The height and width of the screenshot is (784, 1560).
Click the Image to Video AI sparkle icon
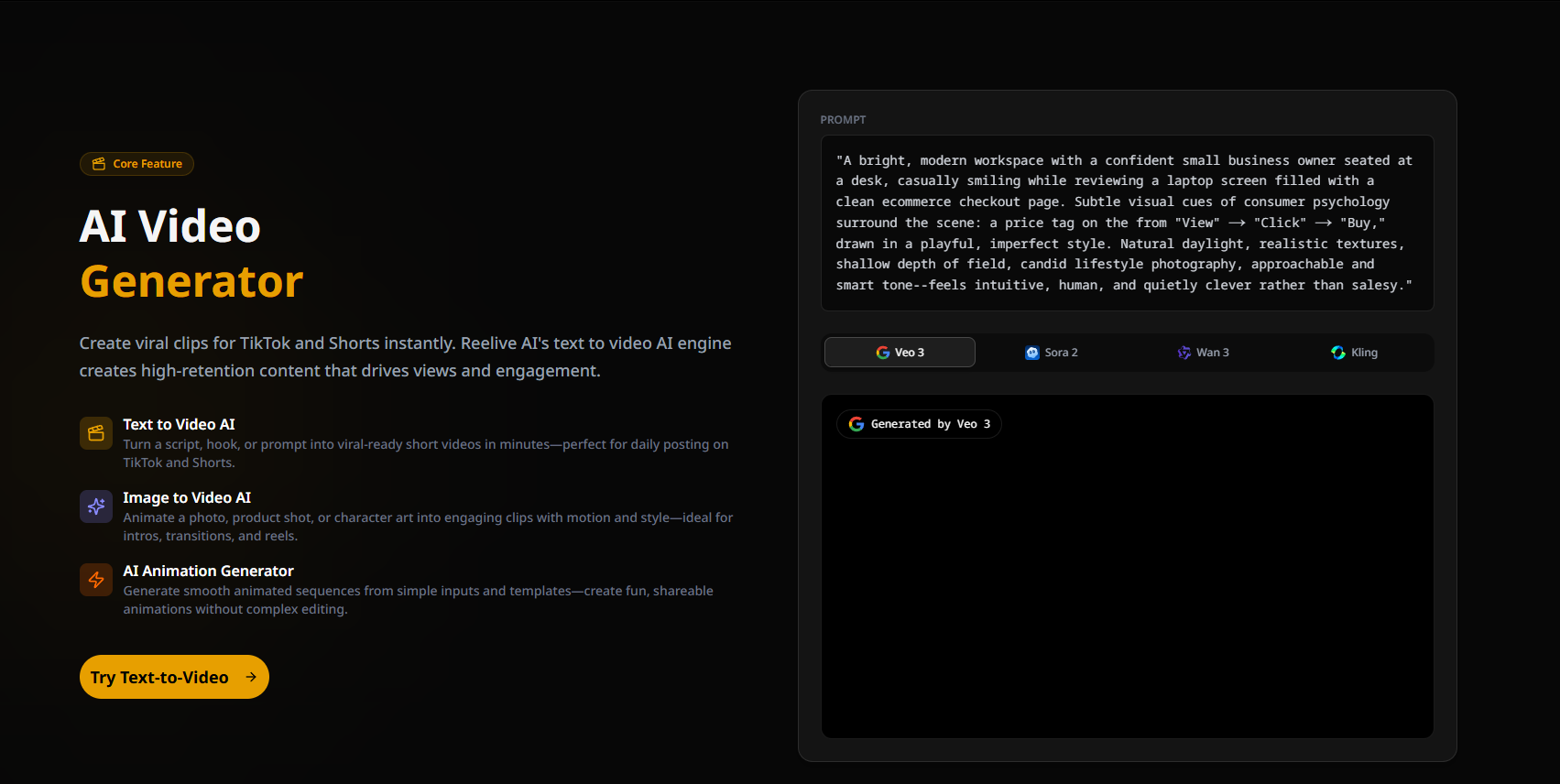(x=96, y=506)
